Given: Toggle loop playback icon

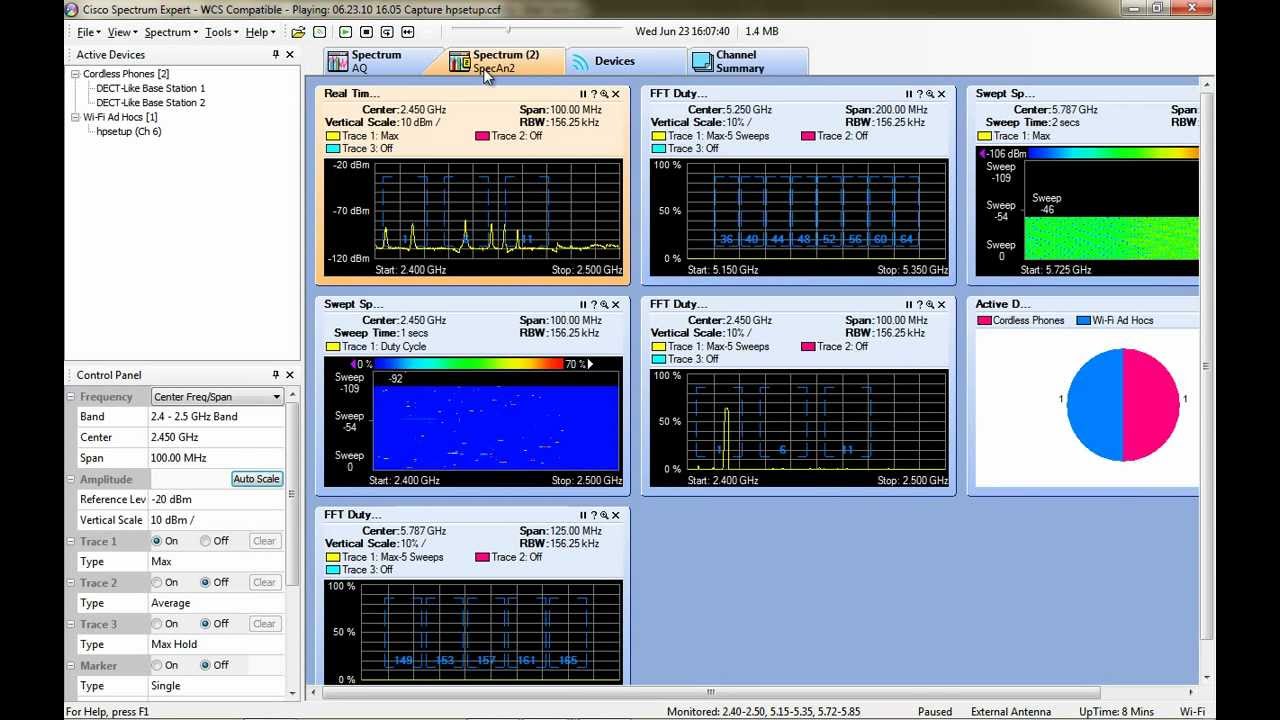Looking at the screenshot, I should [x=387, y=32].
